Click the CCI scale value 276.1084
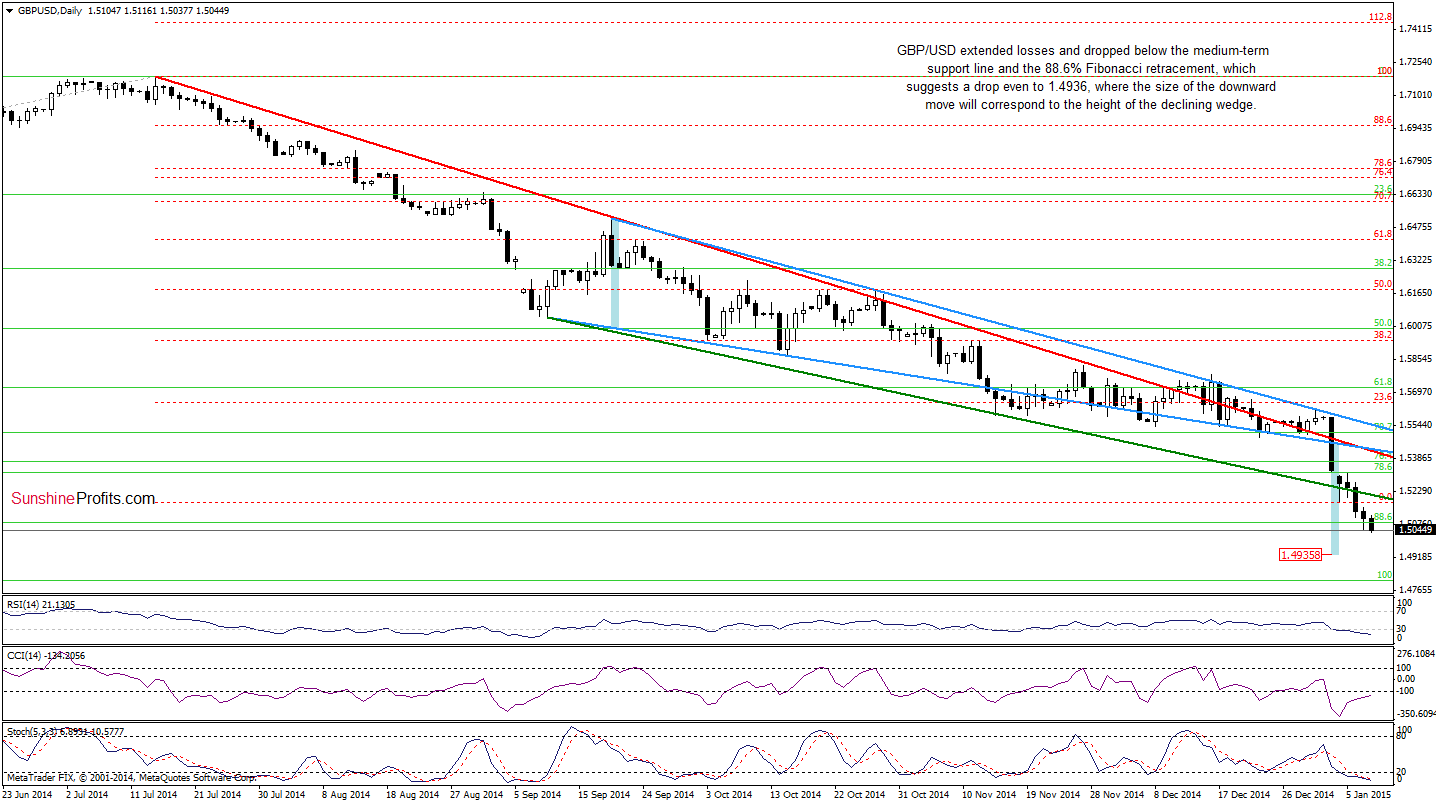 point(1415,655)
